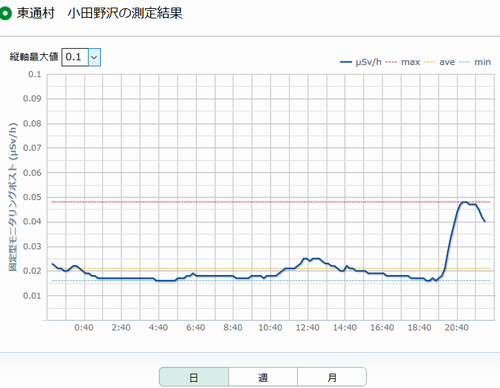The height and width of the screenshot is (388, 500).
Task: Click the peak of the blue curve near 20:40
Action: coord(464,202)
